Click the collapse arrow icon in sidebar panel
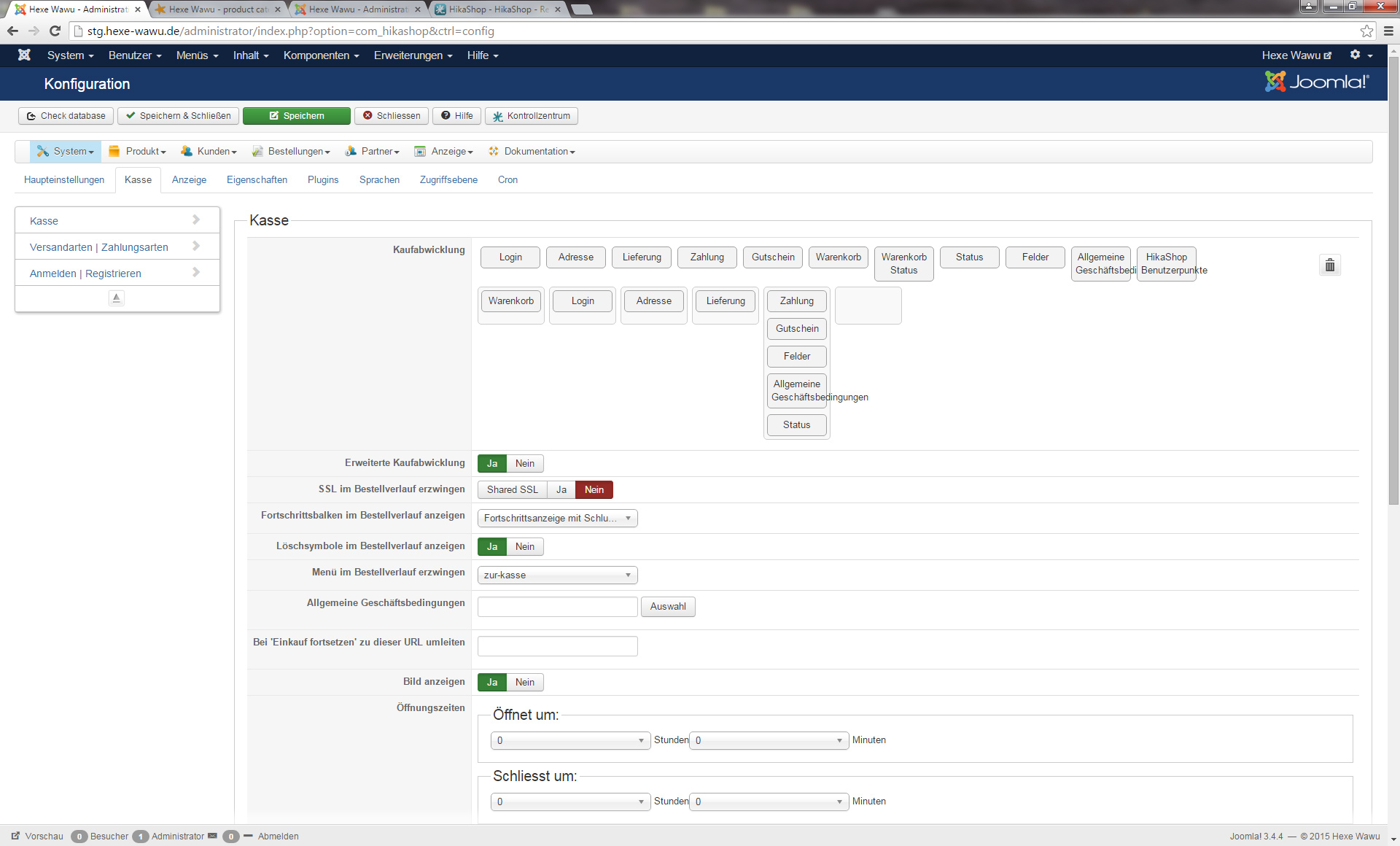 [x=116, y=298]
